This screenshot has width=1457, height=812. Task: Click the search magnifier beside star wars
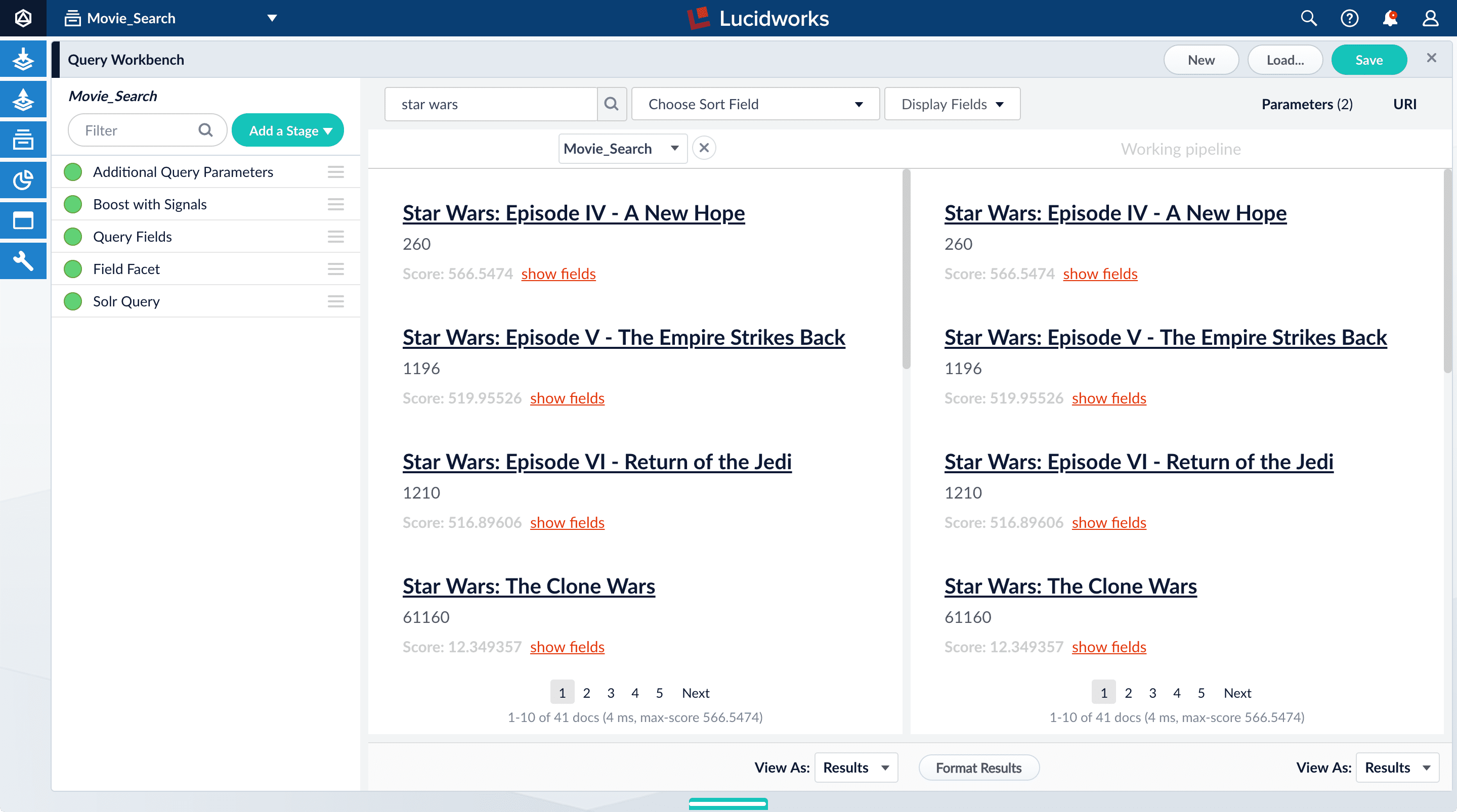[x=611, y=104]
